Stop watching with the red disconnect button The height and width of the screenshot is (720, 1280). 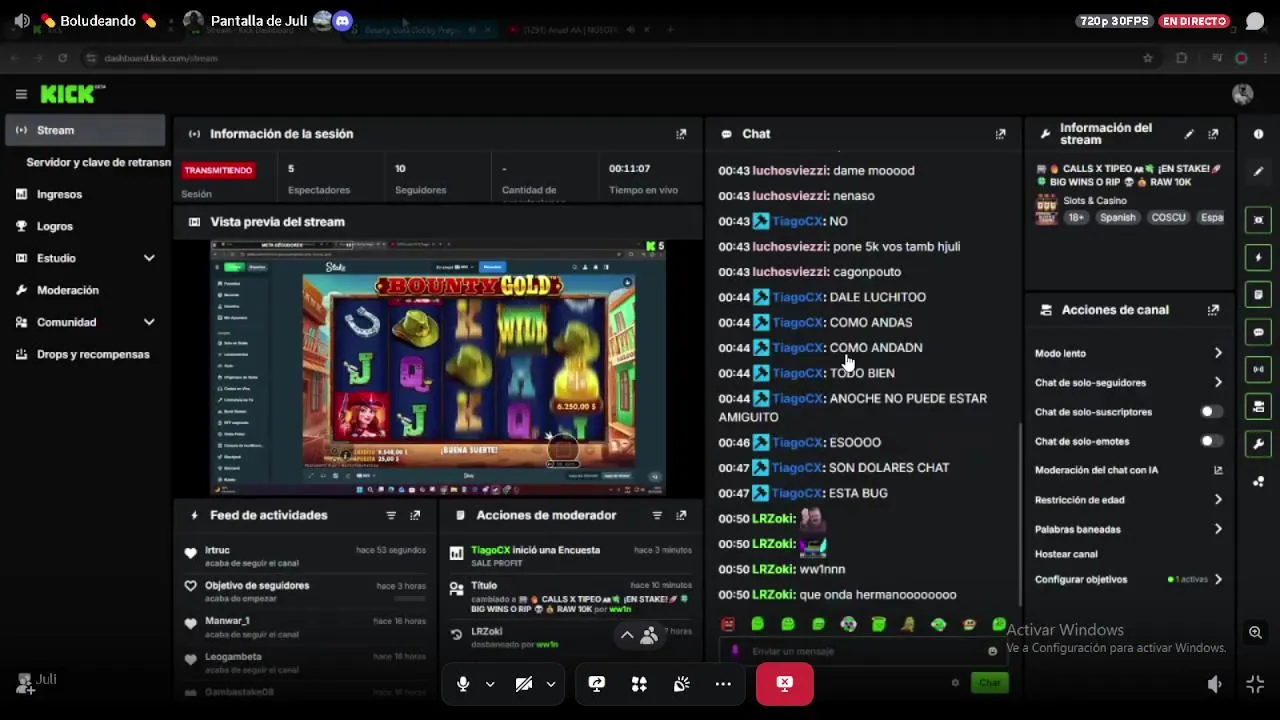pos(784,684)
